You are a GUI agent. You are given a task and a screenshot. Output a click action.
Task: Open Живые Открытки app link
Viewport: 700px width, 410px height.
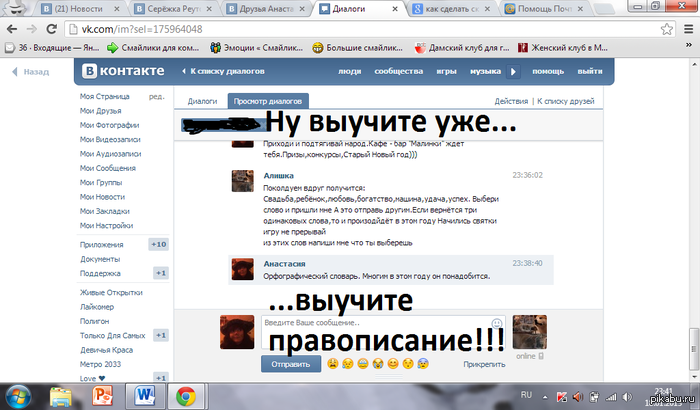coord(111,293)
